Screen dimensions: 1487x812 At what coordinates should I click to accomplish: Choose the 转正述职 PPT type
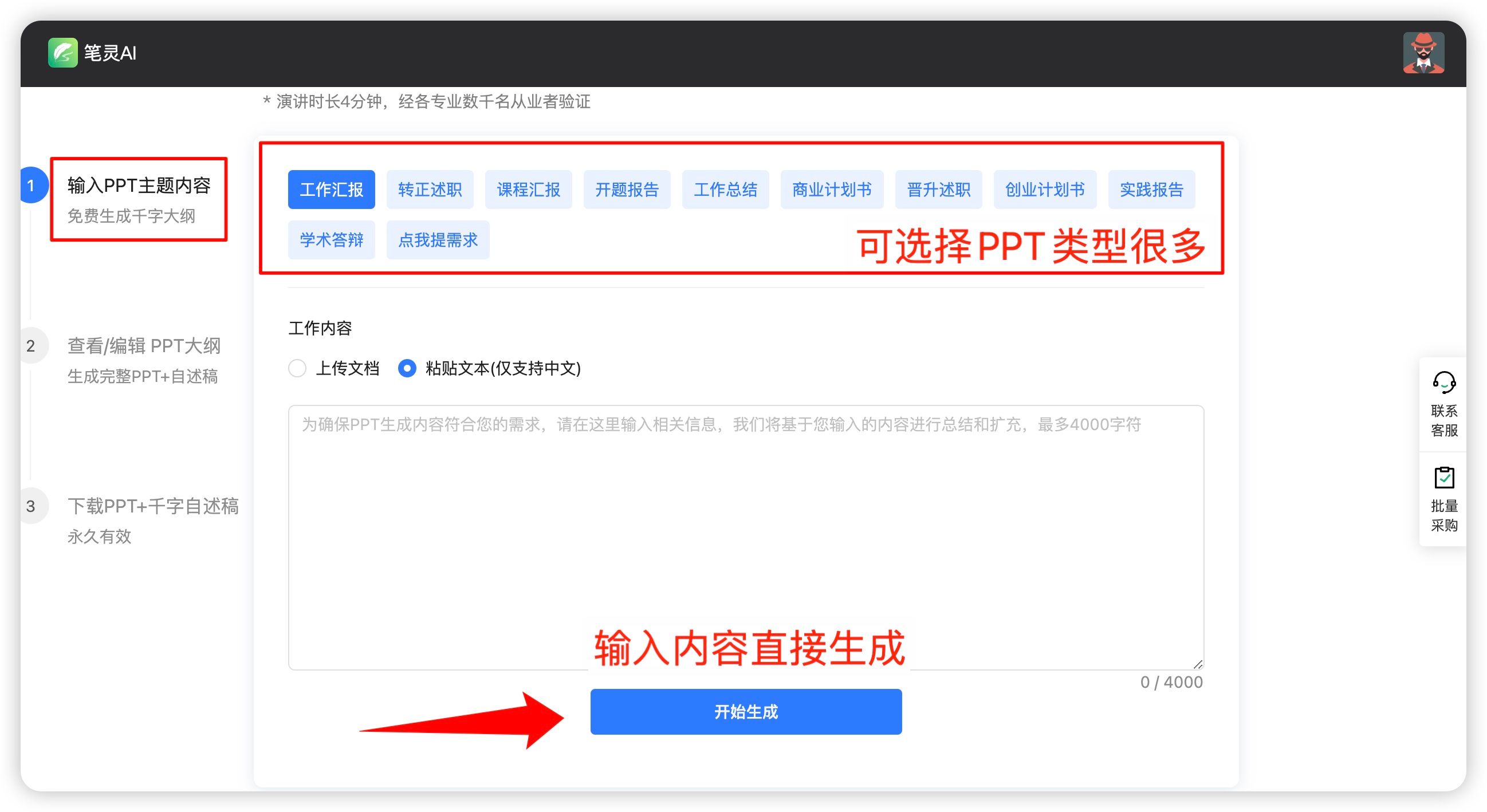[x=430, y=190]
